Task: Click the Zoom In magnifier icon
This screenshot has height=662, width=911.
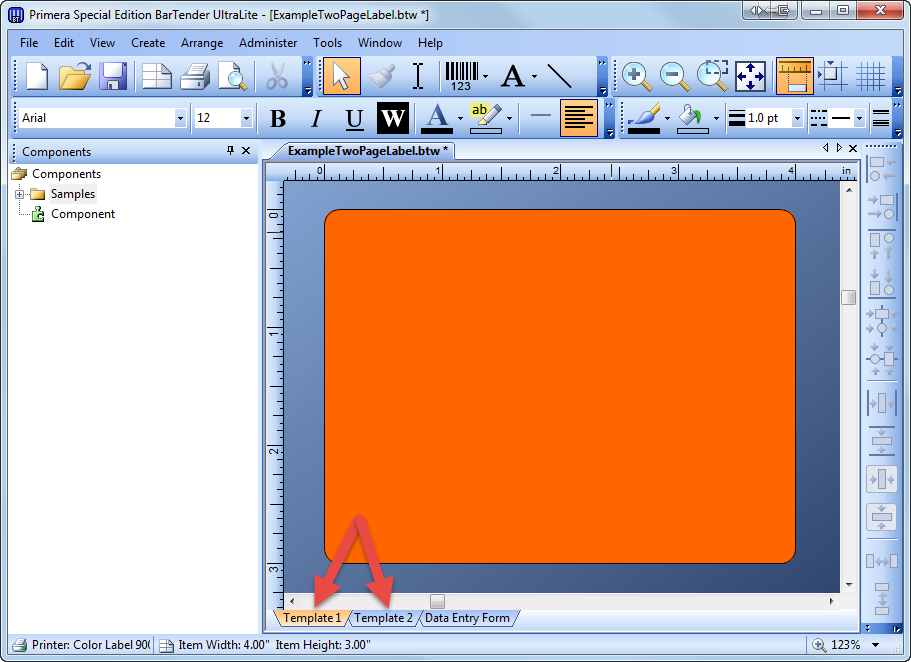Action: [636, 76]
